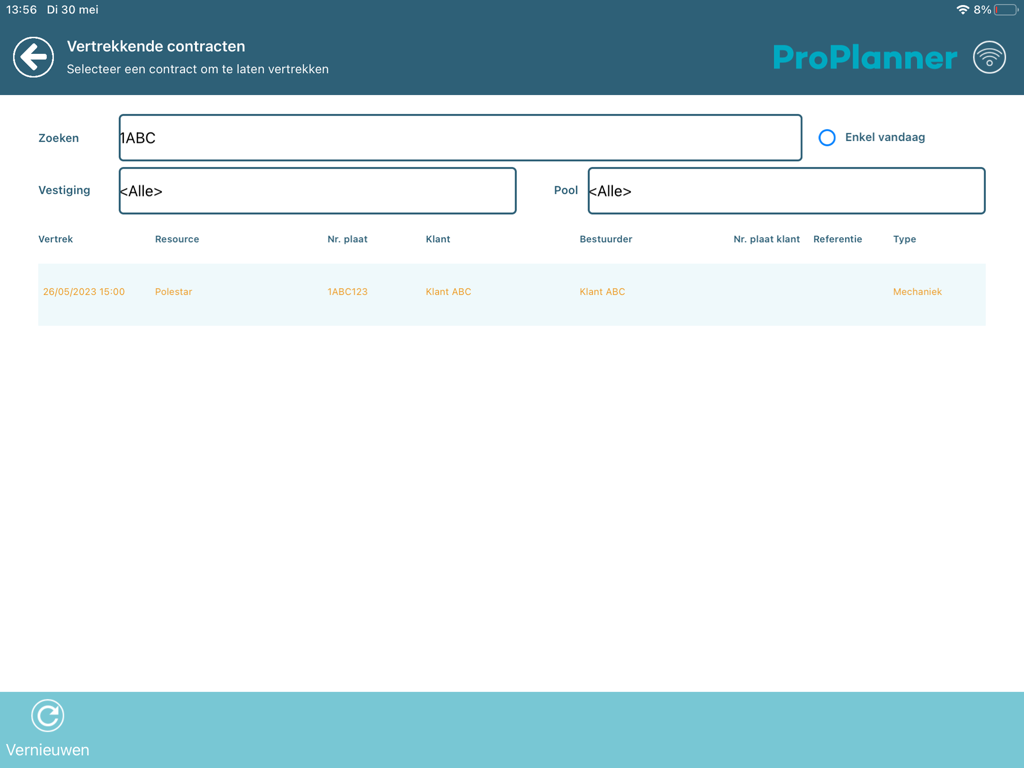The height and width of the screenshot is (768, 1024).
Task: Click the connection status icon beside ProPlanner
Action: click(x=989, y=57)
